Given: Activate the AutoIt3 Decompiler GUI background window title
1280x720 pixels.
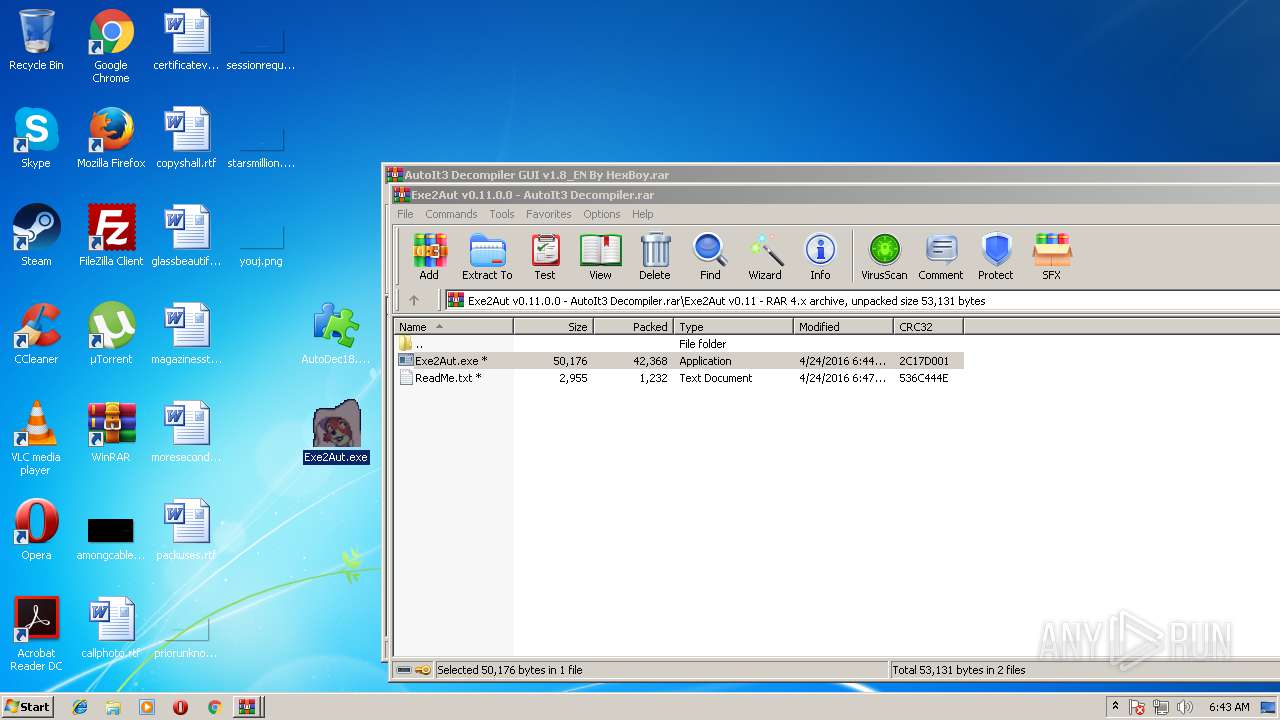Looking at the screenshot, I should (537, 175).
